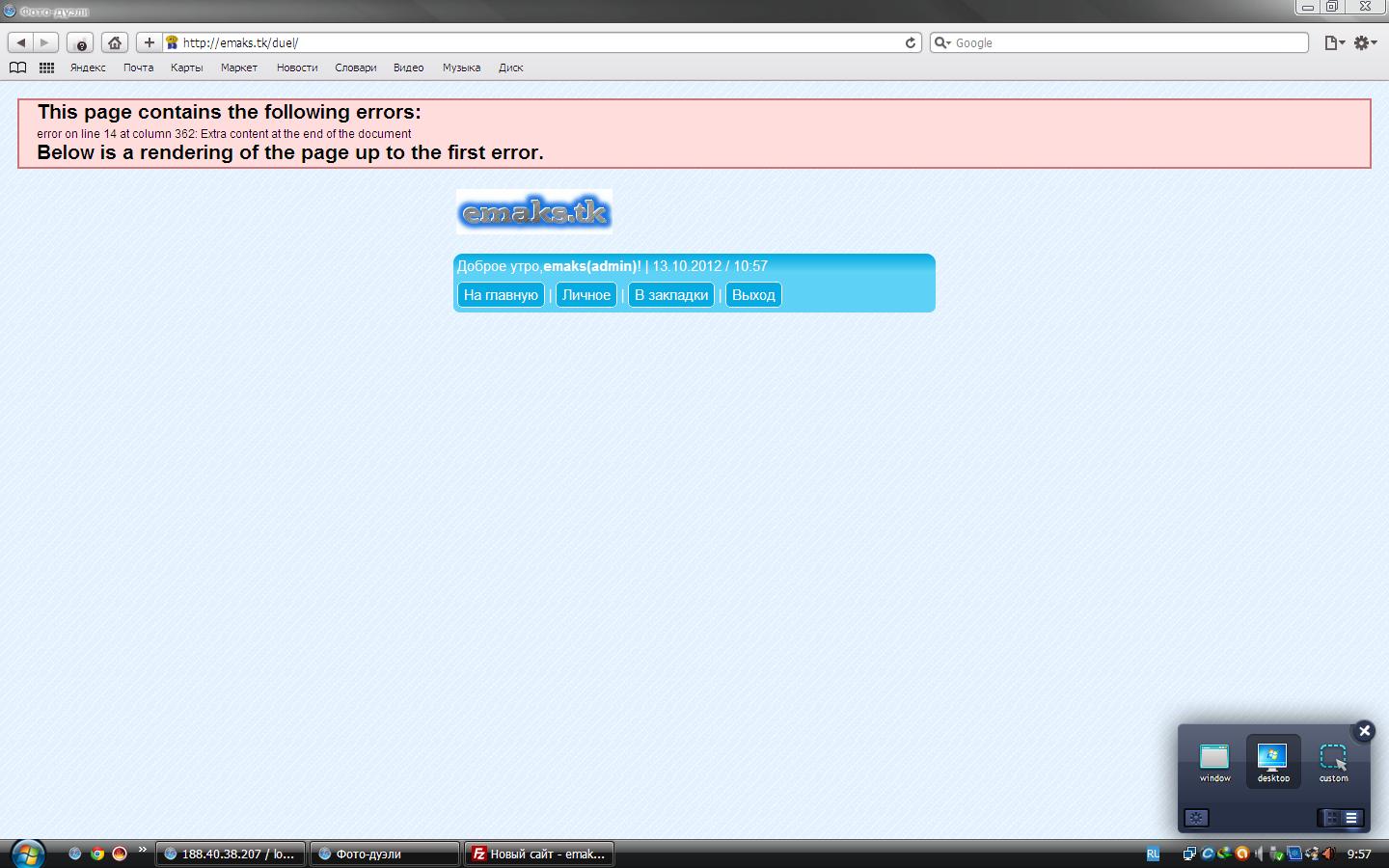Screen dimensions: 1389x868
Task: Add site via В закладки
Action: 671,295
